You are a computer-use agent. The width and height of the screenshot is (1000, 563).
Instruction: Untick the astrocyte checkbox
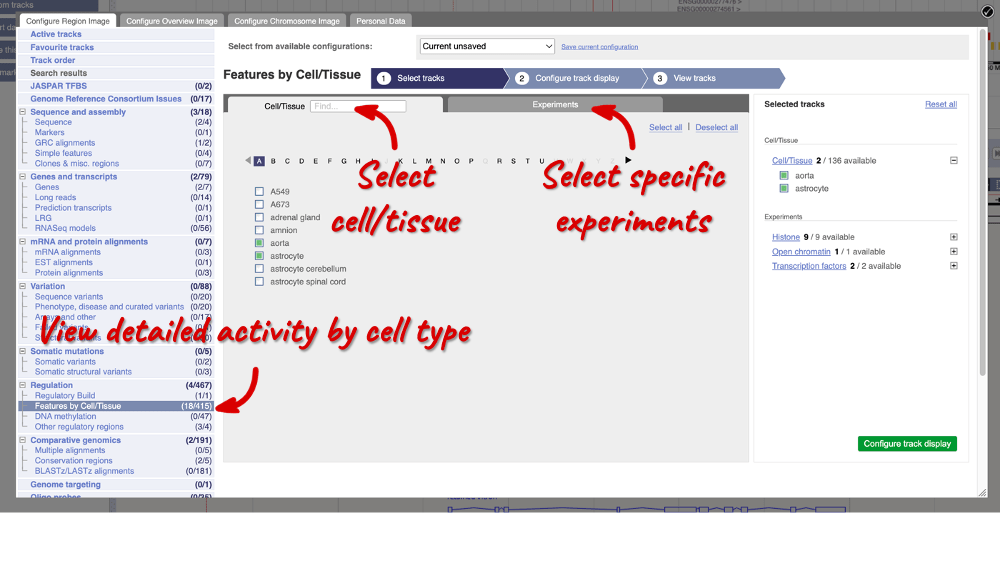(259, 256)
